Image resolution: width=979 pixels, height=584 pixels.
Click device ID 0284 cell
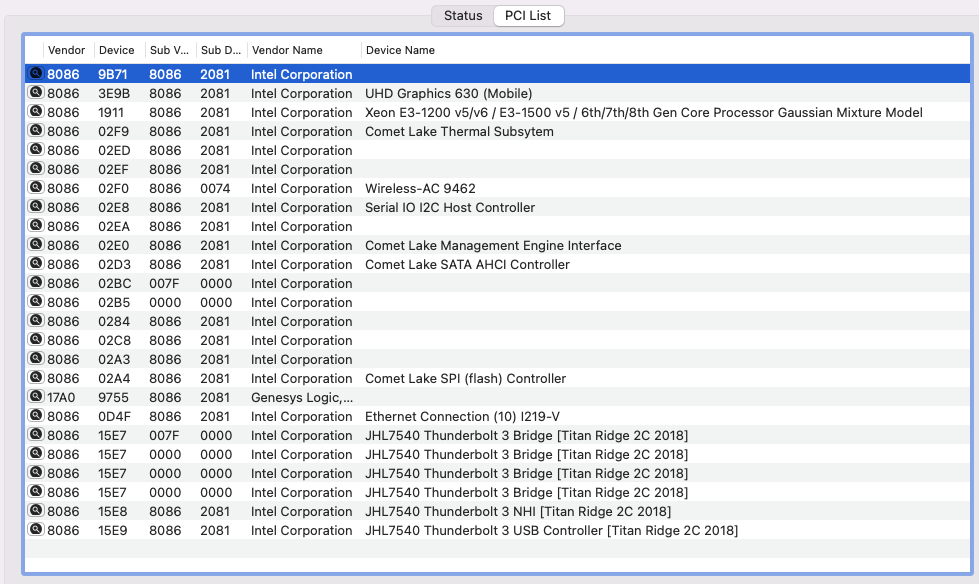(114, 322)
